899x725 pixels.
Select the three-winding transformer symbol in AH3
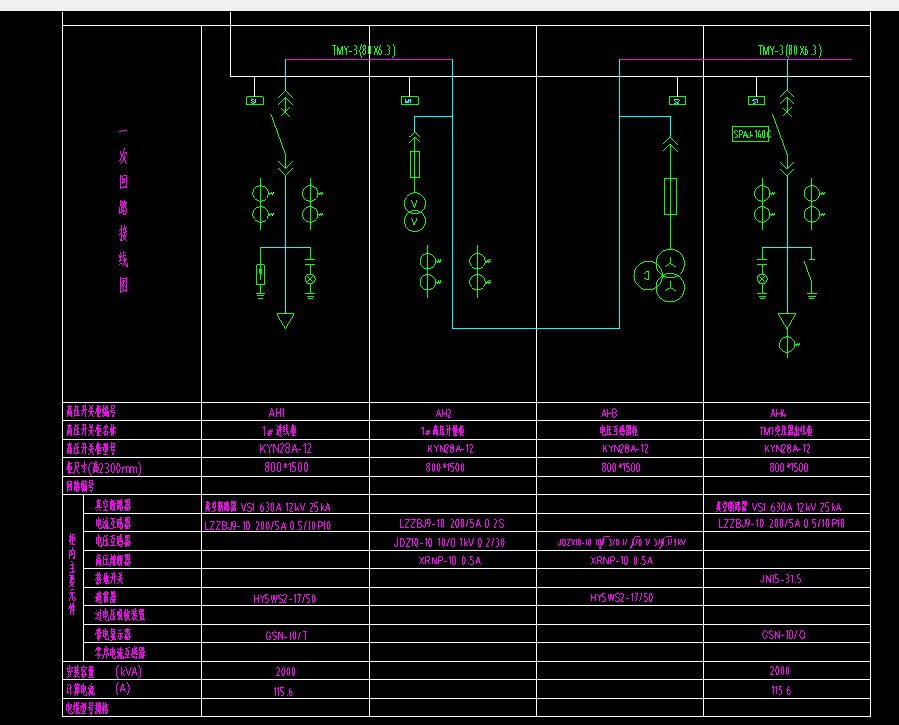(x=659, y=276)
